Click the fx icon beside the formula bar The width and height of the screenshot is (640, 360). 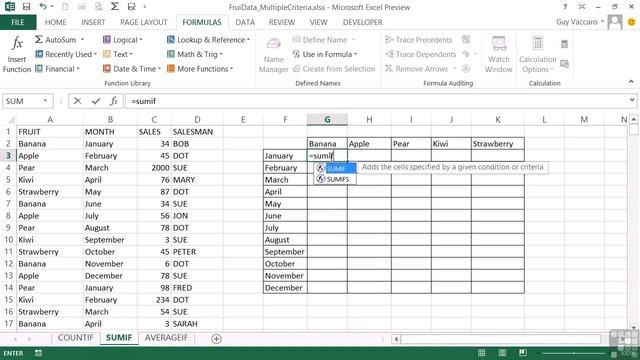[113, 101]
